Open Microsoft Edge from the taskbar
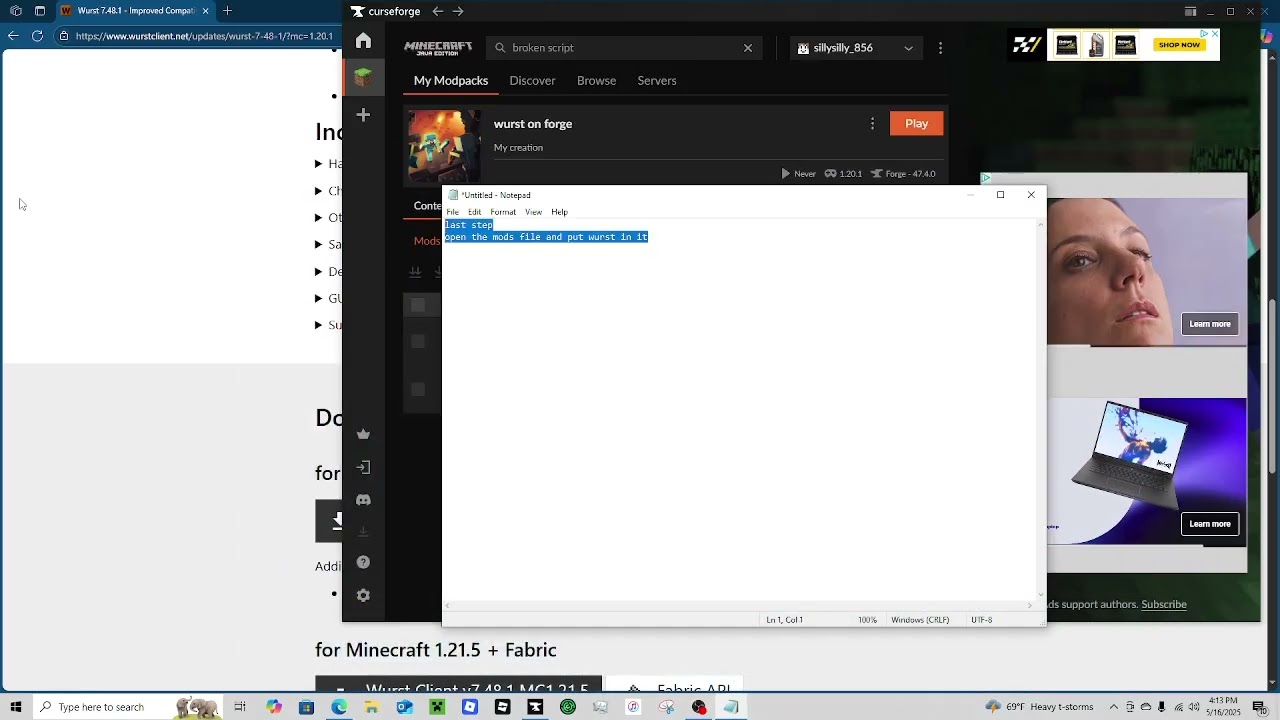Screen dimensions: 1280x720 (x=339, y=707)
